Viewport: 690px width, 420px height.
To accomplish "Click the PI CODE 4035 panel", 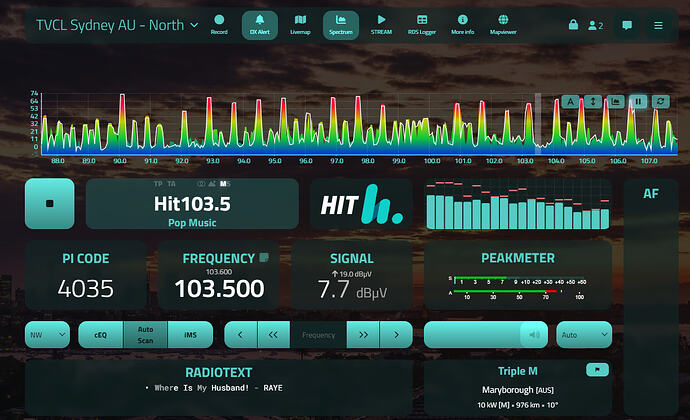I will (86, 275).
